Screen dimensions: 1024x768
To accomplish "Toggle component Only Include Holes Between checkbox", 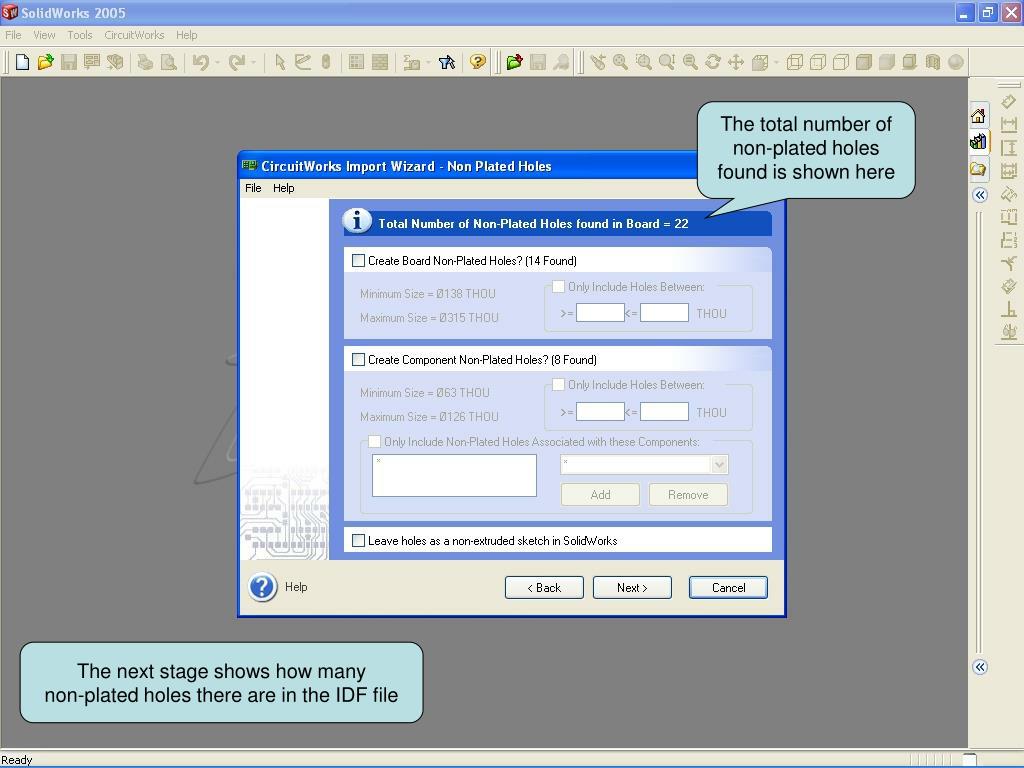I will (558, 385).
